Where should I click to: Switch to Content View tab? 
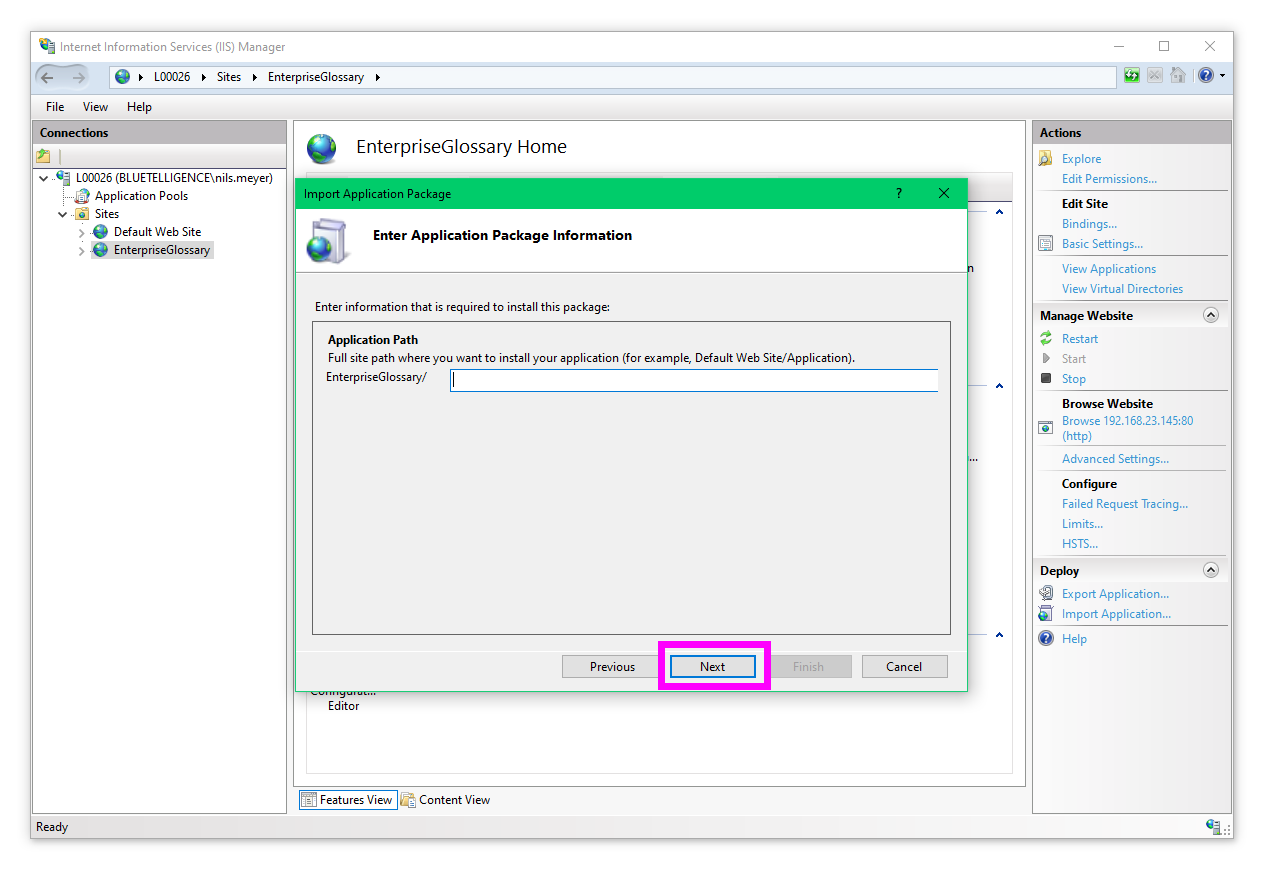[446, 800]
